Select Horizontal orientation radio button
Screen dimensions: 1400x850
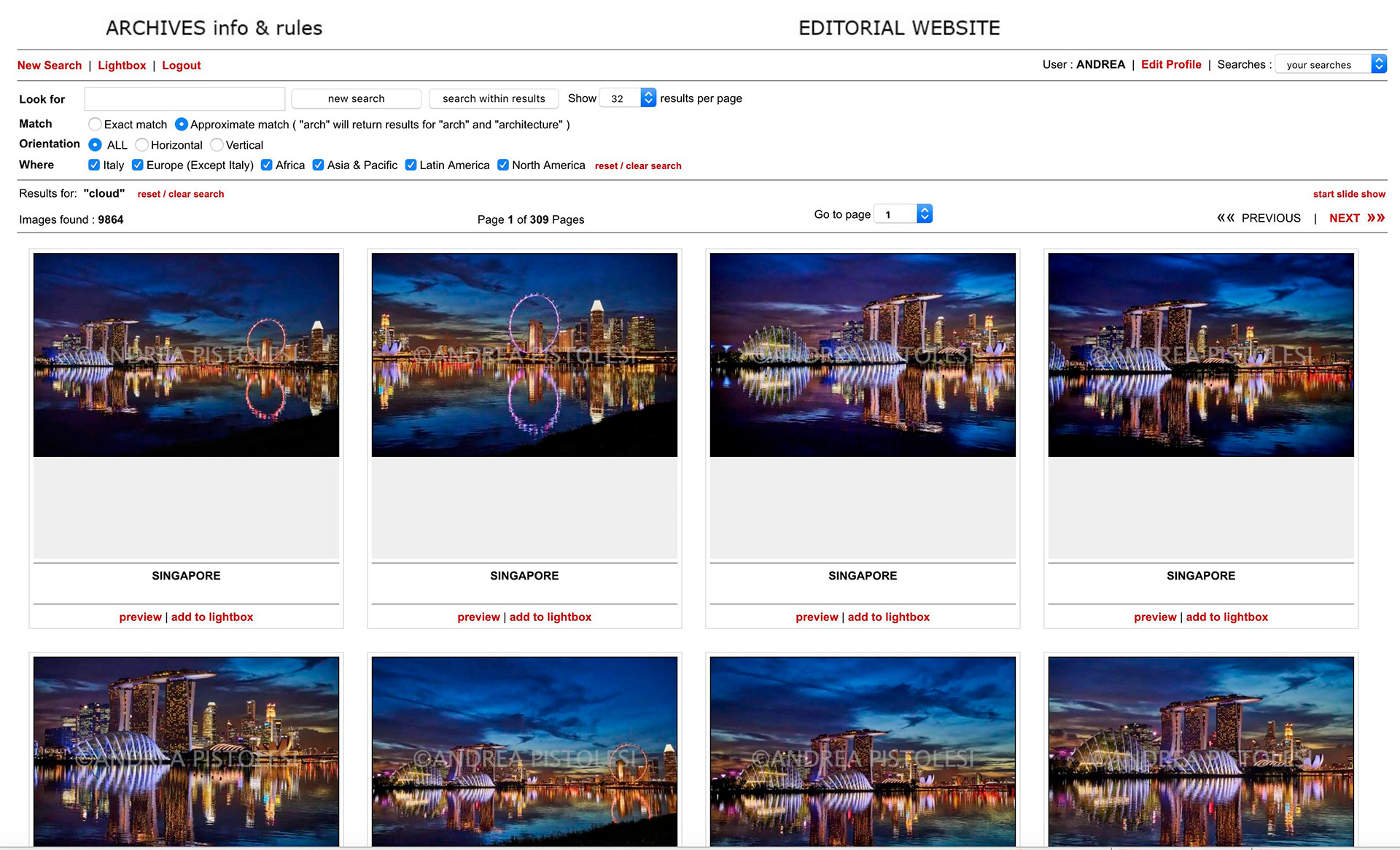point(141,144)
